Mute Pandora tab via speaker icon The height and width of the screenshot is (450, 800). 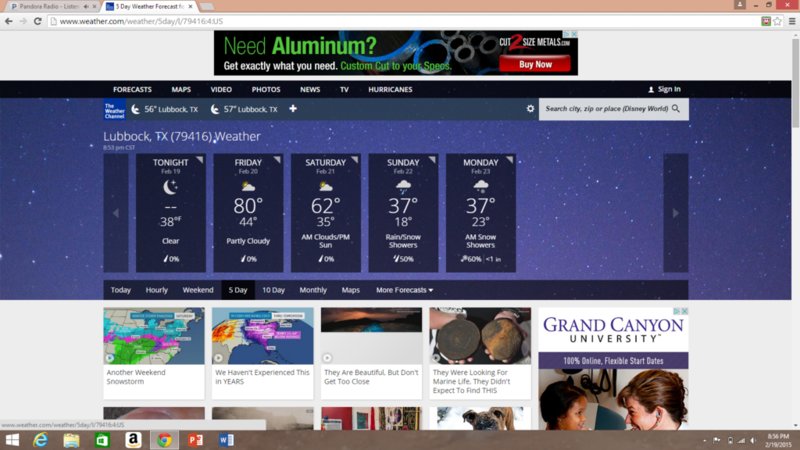[86, 7]
